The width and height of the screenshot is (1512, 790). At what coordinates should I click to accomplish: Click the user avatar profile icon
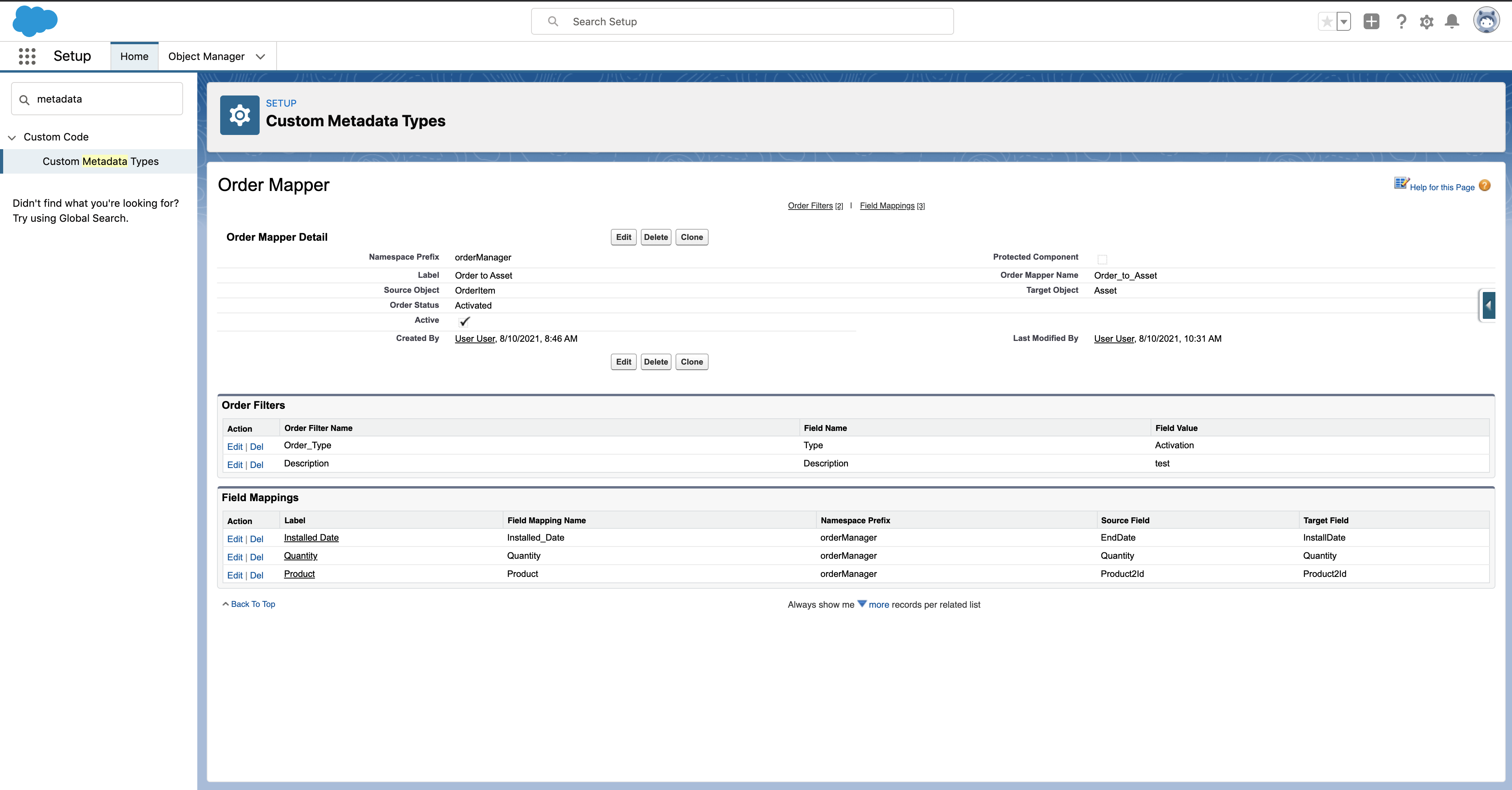click(1486, 21)
